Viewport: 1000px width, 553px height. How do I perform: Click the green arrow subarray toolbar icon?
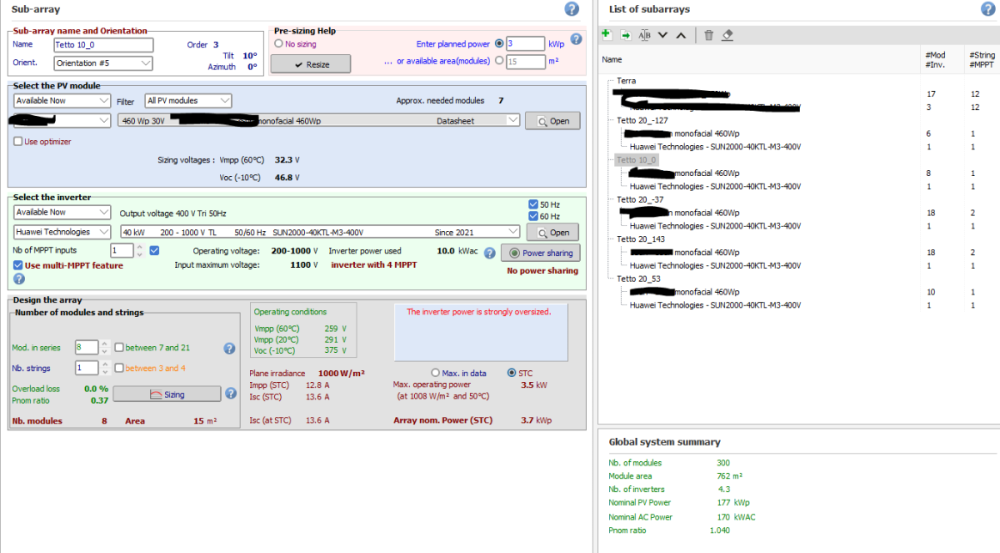pos(626,35)
